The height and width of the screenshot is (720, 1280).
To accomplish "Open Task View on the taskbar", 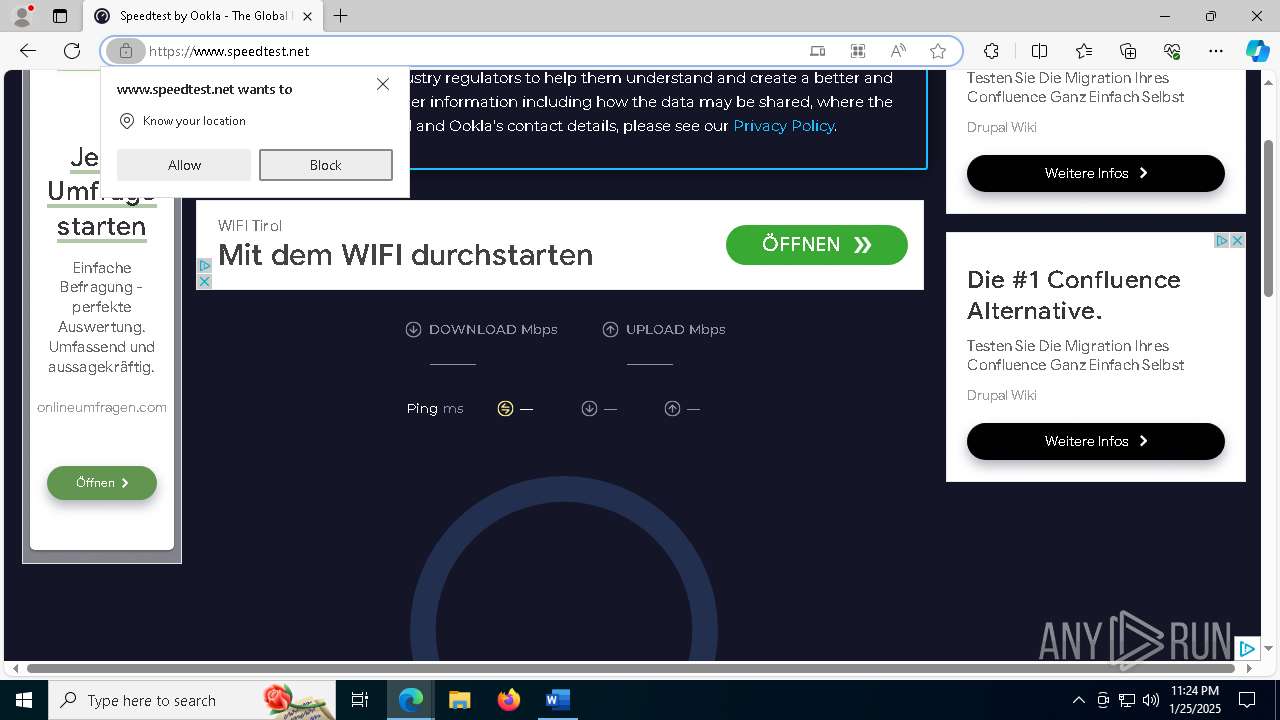I will [360, 700].
